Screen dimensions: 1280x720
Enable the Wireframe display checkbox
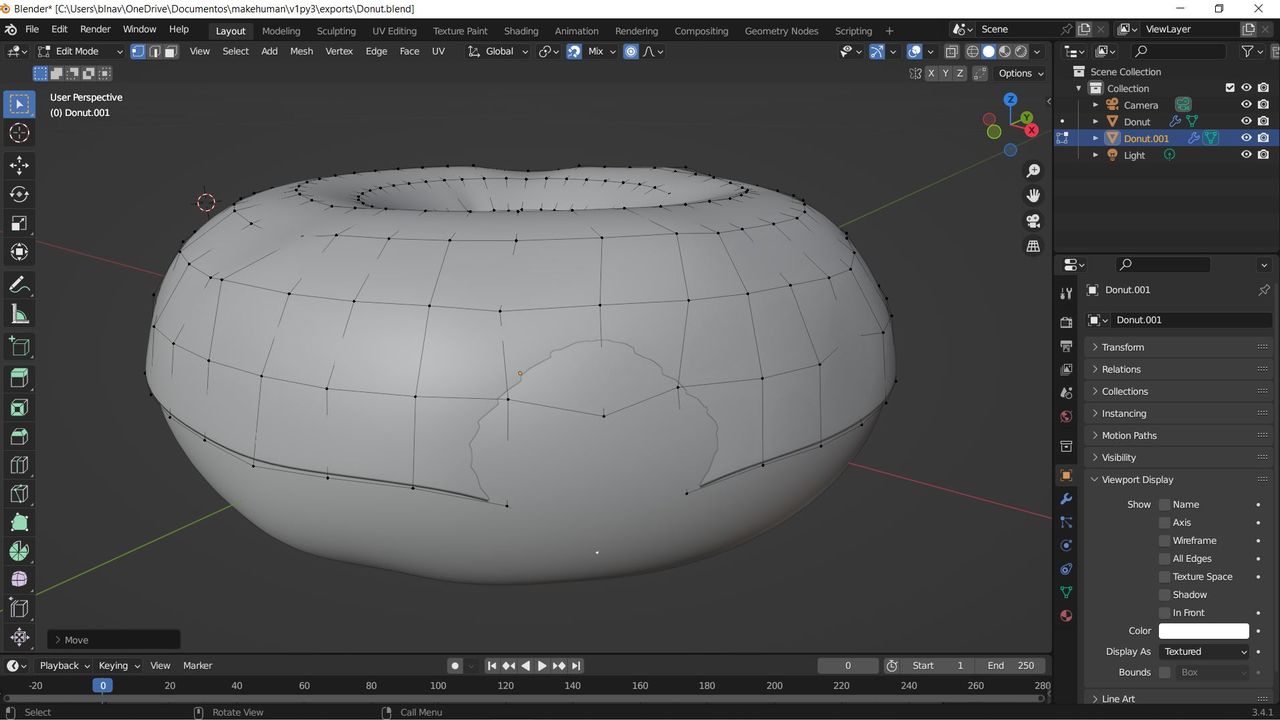1164,540
